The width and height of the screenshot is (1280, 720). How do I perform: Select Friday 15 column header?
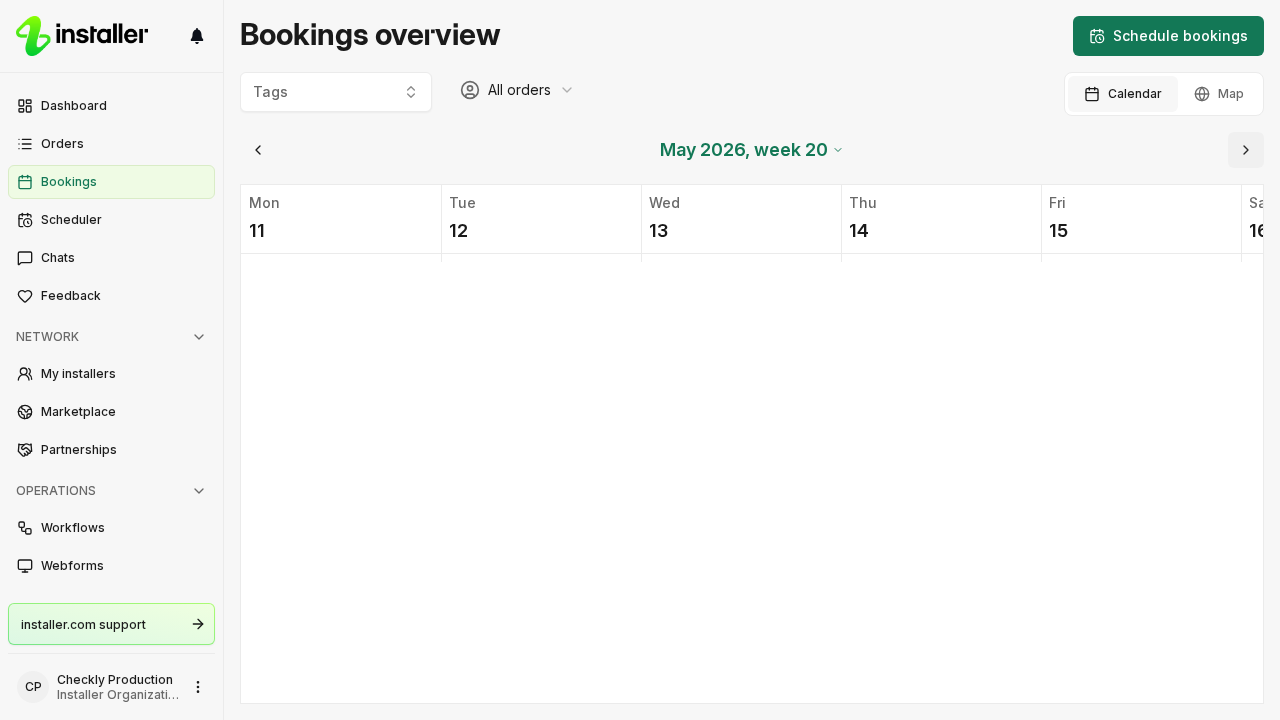(x=1141, y=219)
